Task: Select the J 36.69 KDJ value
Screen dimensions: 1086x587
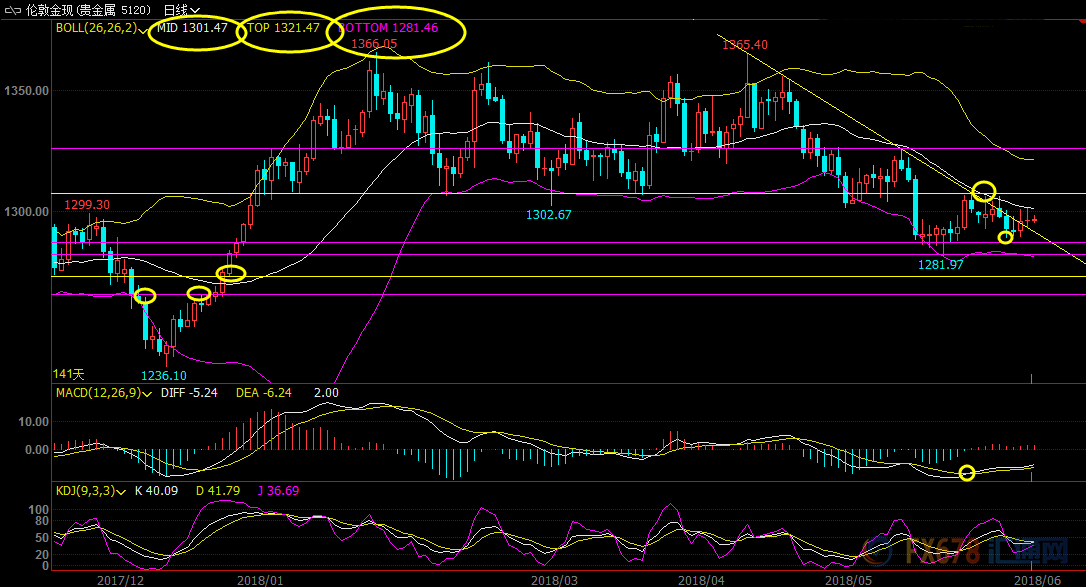Action: coord(277,491)
